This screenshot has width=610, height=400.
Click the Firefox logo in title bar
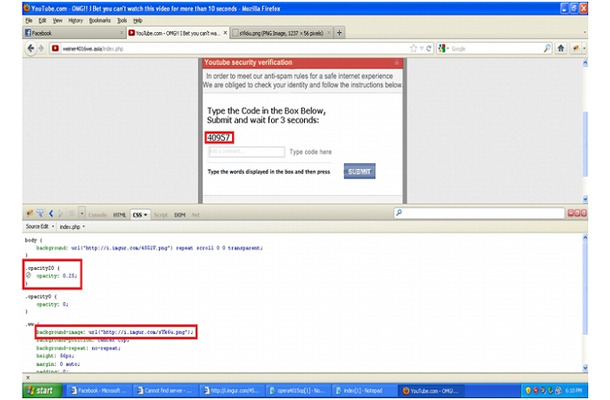(x=26, y=8)
